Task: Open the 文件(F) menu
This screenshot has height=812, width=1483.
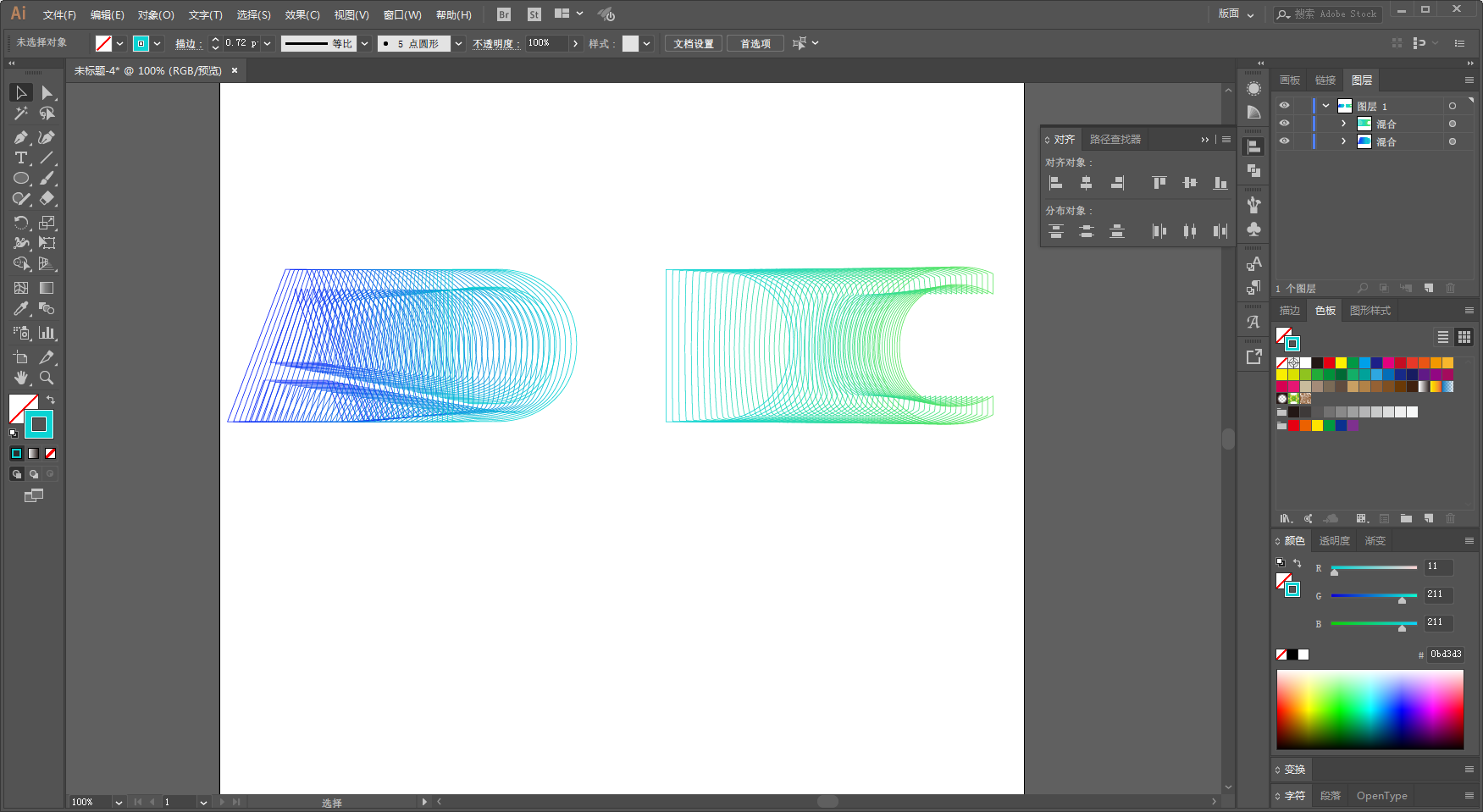Action: (59, 15)
